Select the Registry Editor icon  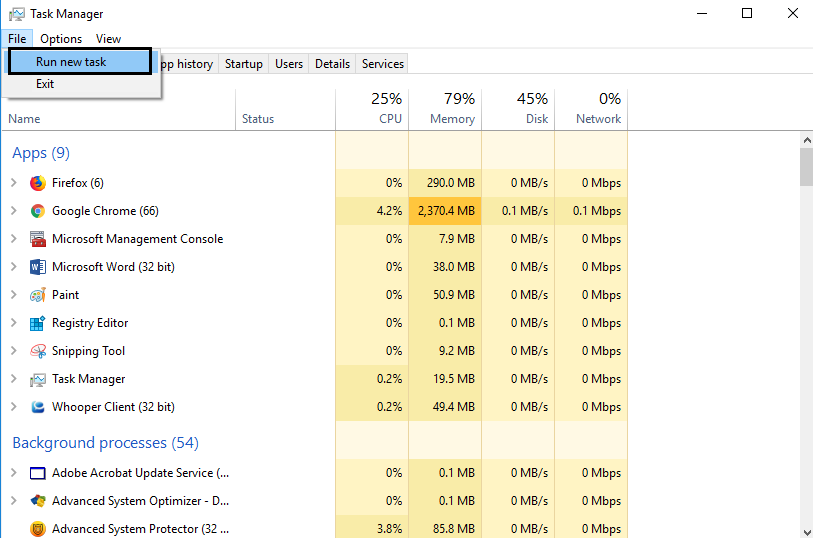38,323
